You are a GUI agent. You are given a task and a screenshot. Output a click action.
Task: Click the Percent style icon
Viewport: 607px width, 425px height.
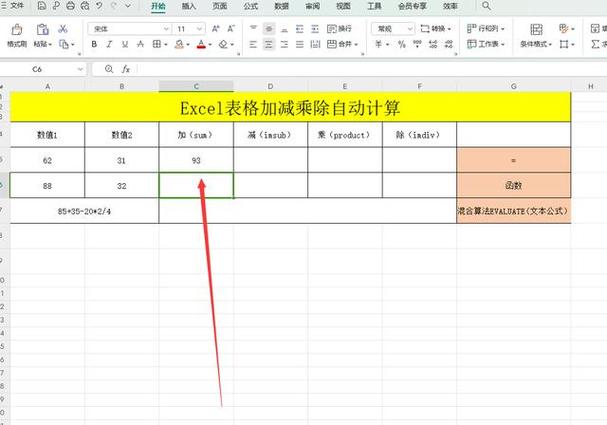[x=401, y=44]
